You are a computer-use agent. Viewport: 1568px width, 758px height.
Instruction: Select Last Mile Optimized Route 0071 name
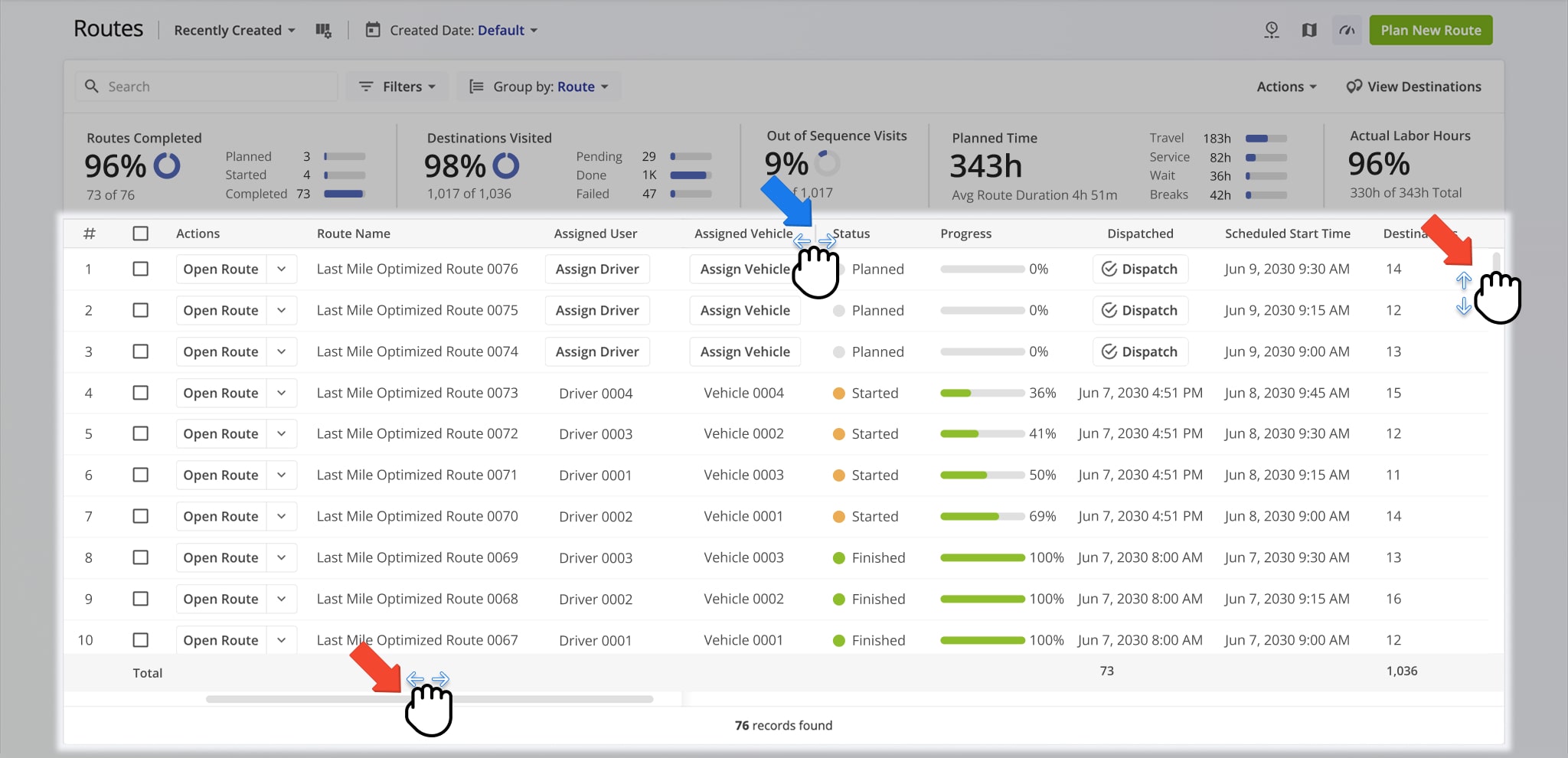point(417,475)
